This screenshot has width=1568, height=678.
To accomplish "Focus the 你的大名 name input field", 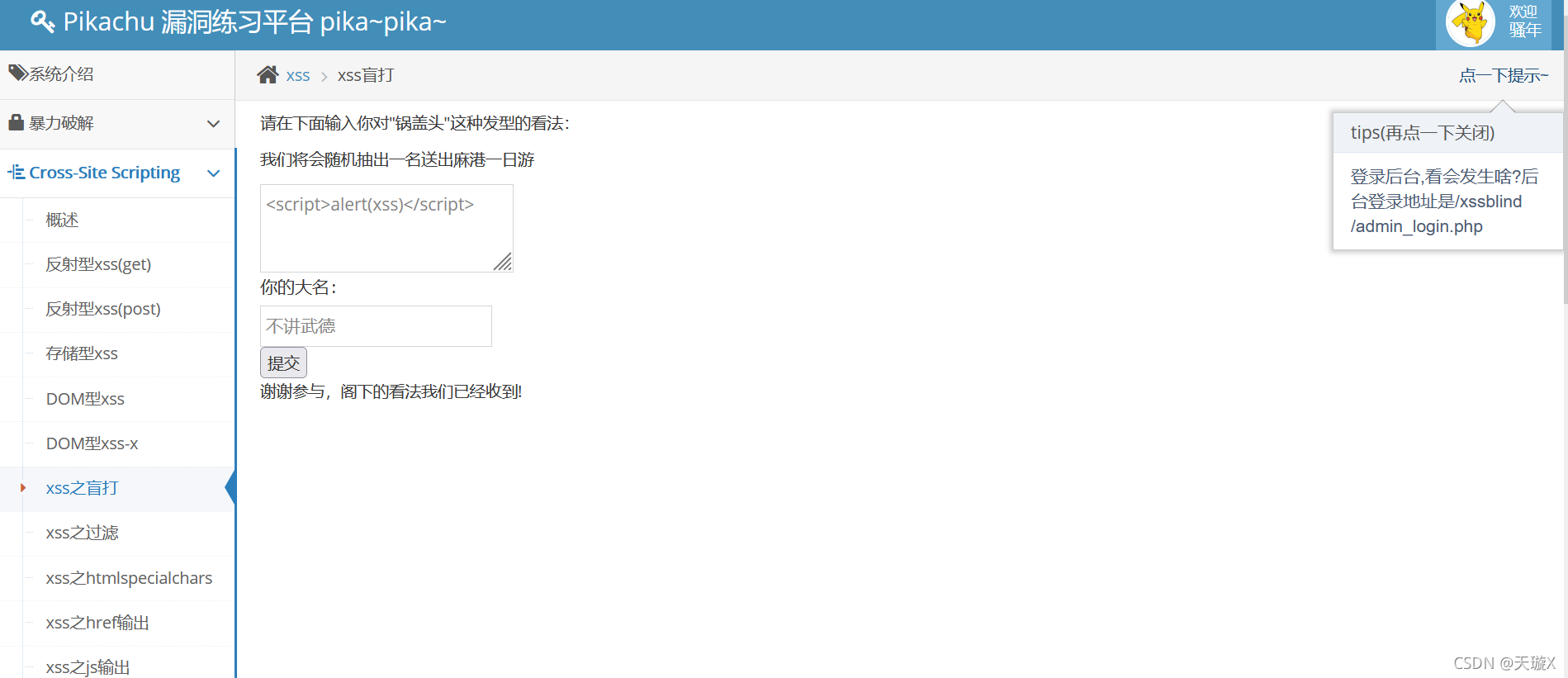I will click(376, 326).
